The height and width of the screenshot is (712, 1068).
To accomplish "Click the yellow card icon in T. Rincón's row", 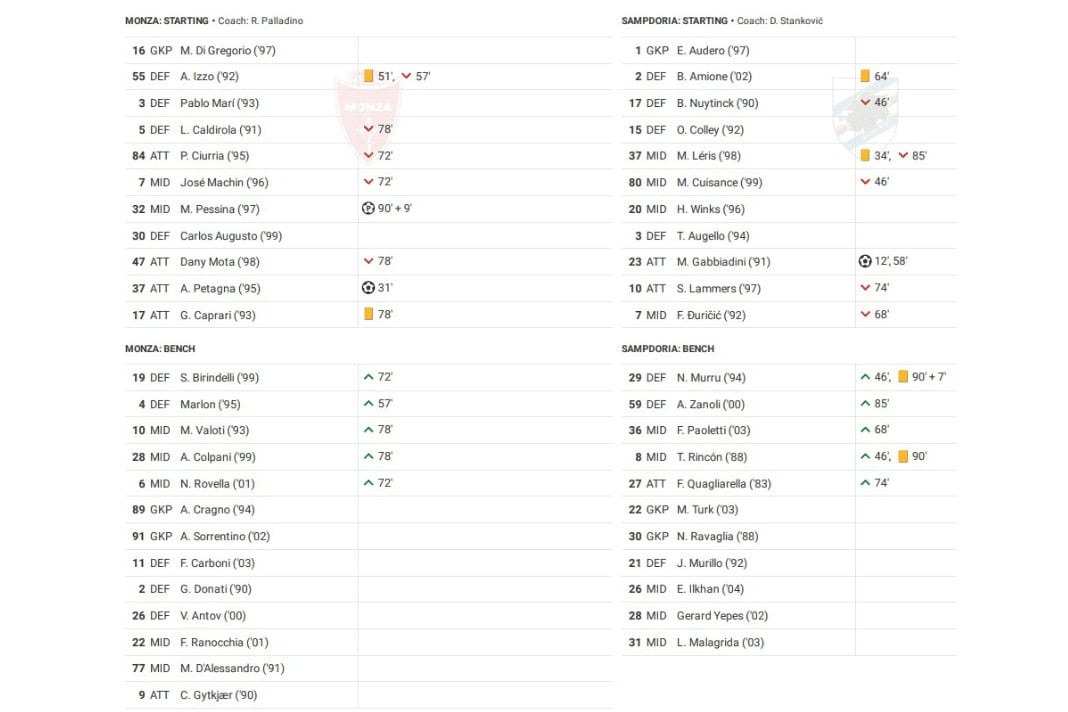I will [902, 457].
